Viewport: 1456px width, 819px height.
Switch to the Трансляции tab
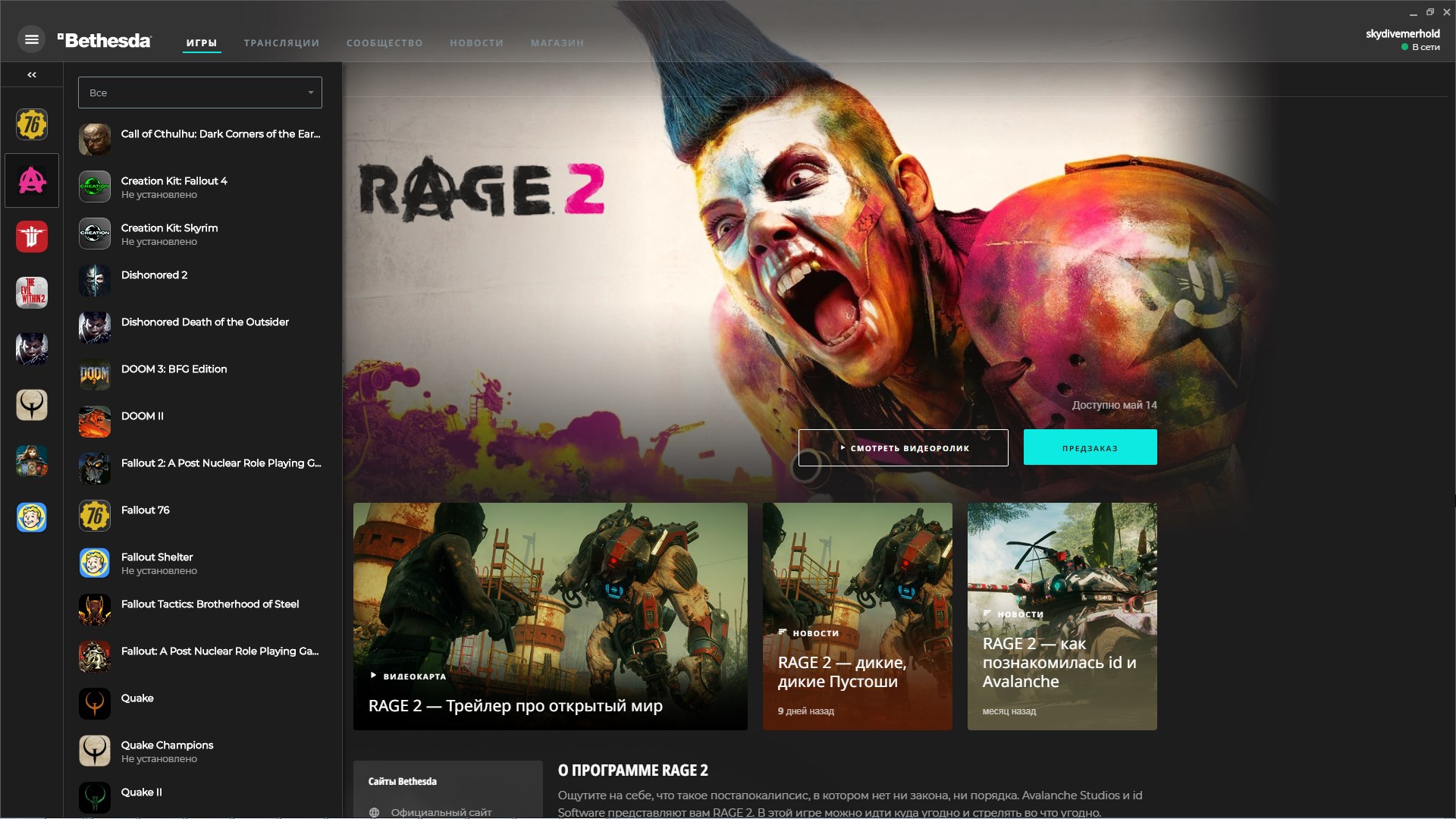click(281, 43)
